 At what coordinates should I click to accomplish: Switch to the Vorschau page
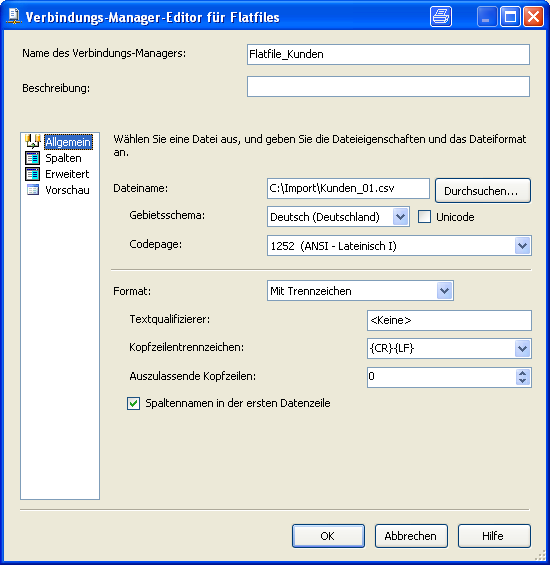click(67, 190)
